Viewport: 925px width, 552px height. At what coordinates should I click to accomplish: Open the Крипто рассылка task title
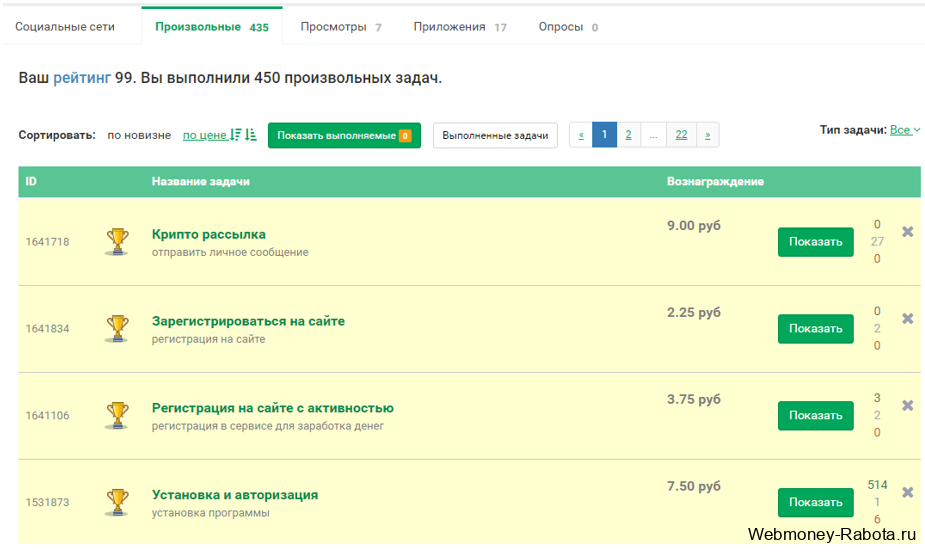pyautogui.click(x=209, y=234)
